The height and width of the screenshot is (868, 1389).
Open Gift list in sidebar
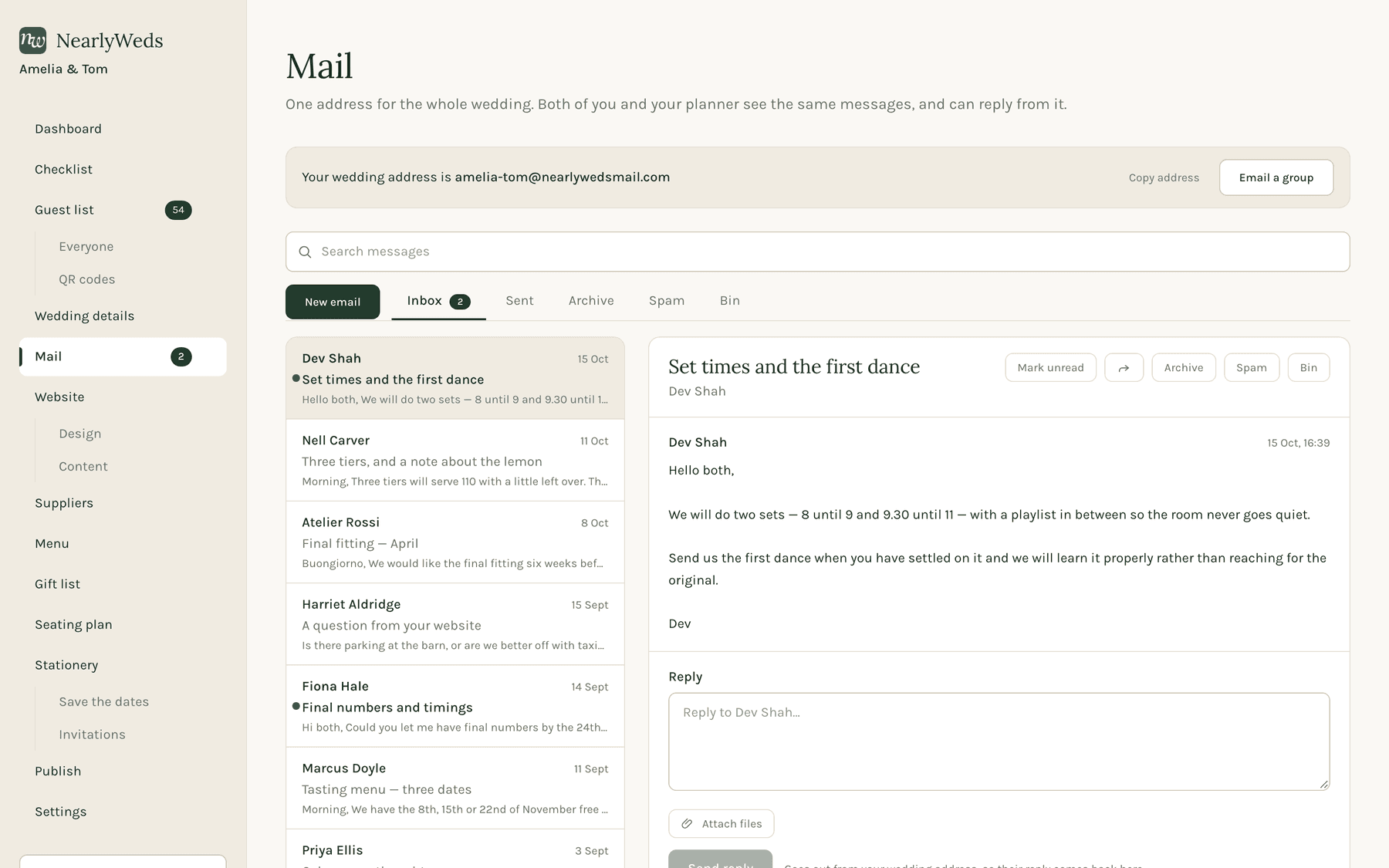[123, 584]
